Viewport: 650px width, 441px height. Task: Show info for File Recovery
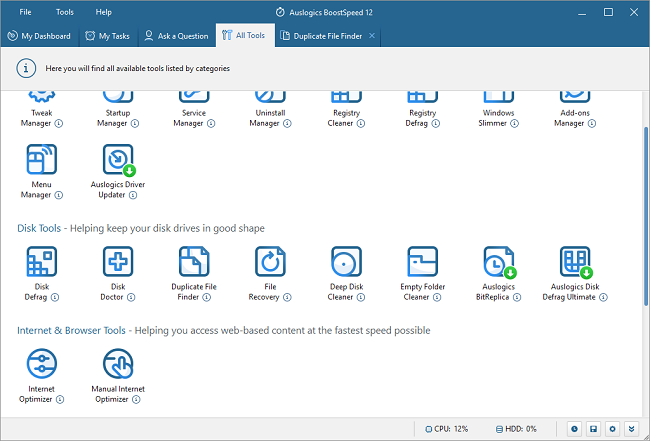287,297
